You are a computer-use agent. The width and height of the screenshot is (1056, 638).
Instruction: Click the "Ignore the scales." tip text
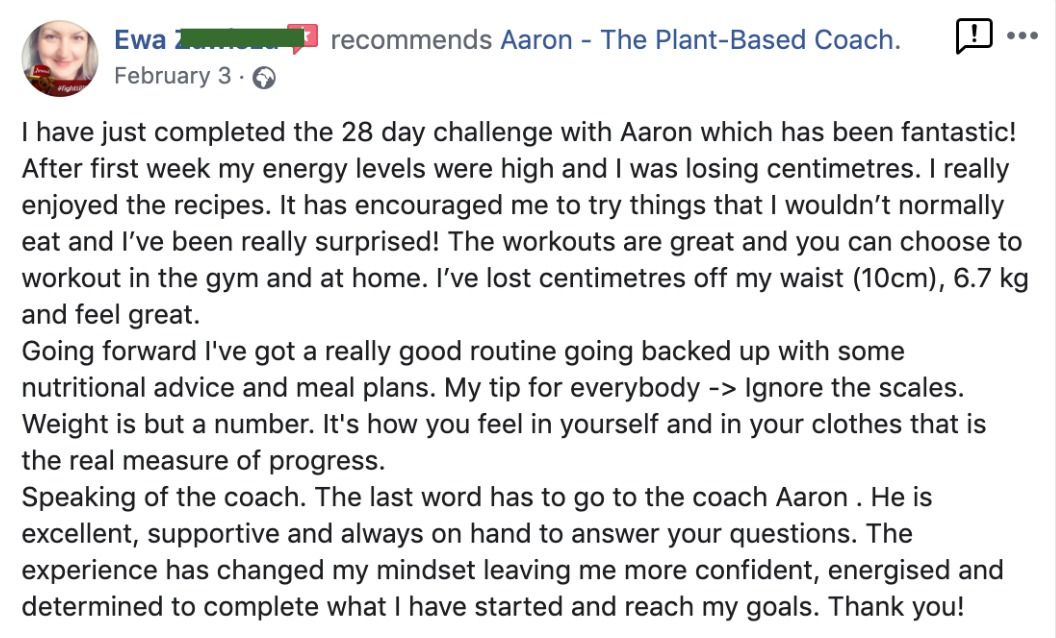pyautogui.click(x=854, y=387)
